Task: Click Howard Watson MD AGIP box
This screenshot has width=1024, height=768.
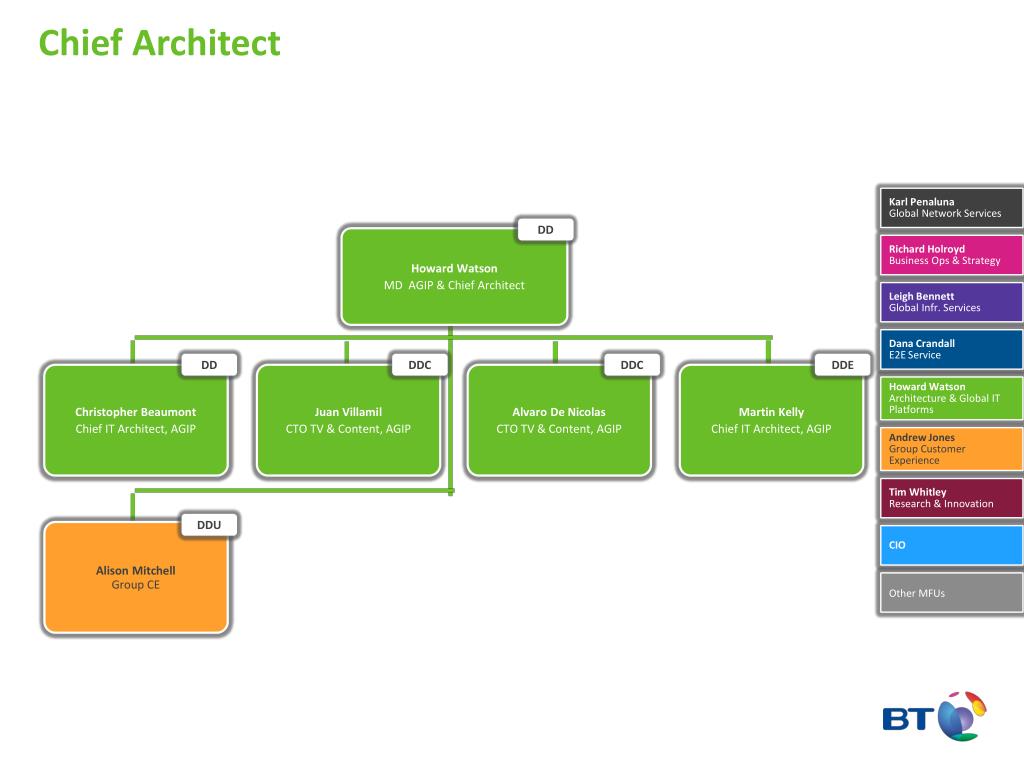Action: [x=454, y=277]
